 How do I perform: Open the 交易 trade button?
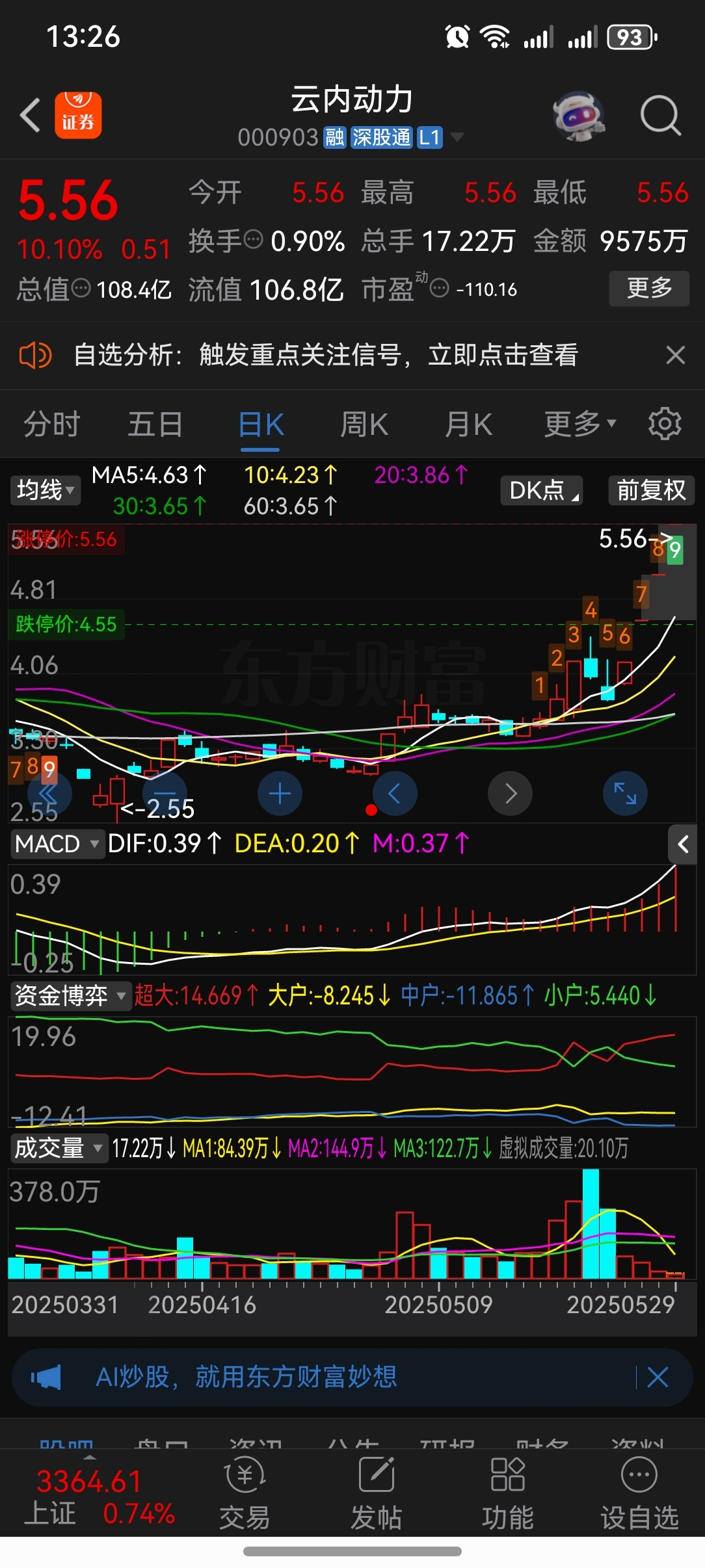(x=245, y=1493)
